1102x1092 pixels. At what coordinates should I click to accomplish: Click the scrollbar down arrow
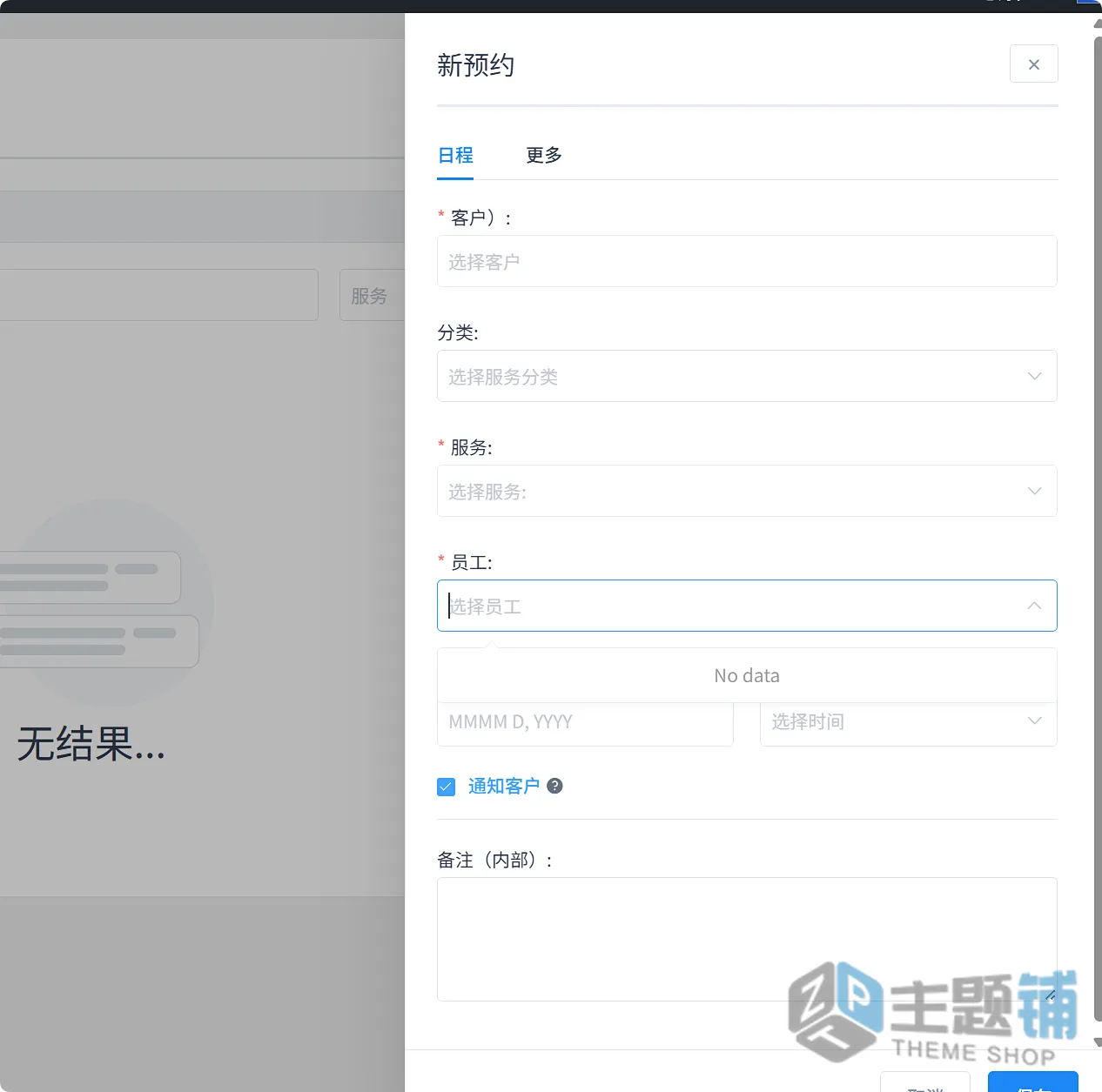pyautogui.click(x=1098, y=1042)
